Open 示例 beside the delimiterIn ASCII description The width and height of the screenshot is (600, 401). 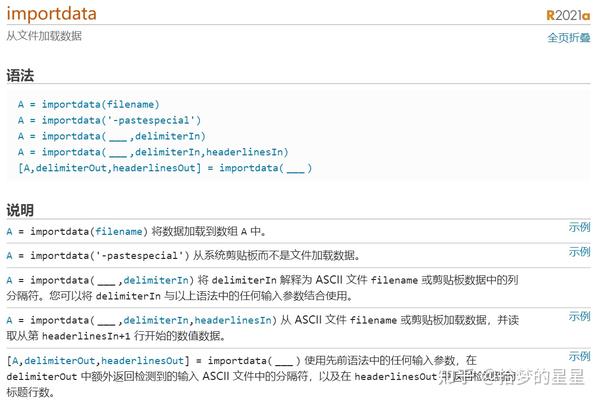pyautogui.click(x=579, y=277)
